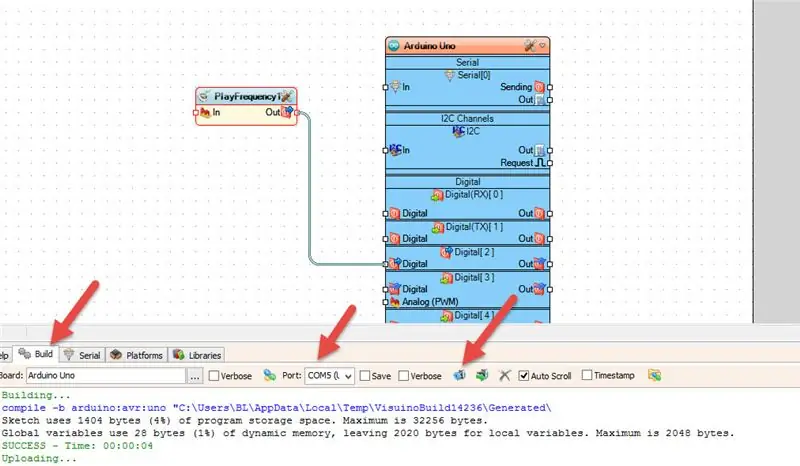
Task: Click Serial In pin icon
Action: [395, 87]
